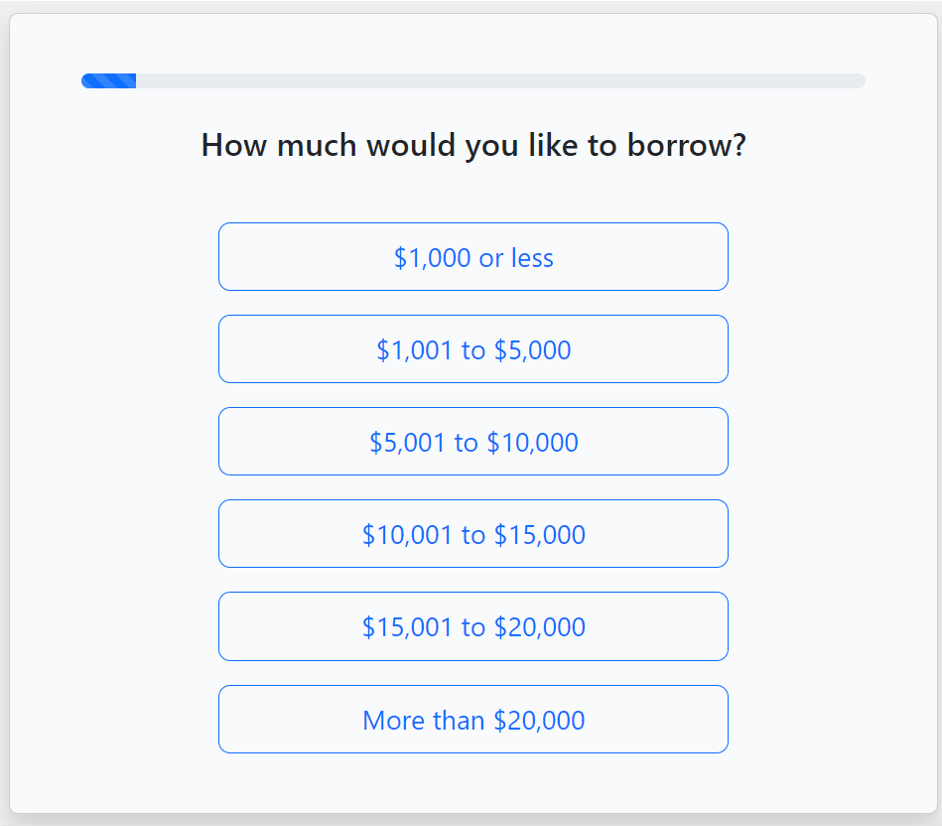Choose the range ending at $15,000
This screenshot has width=942, height=826.
[x=473, y=534]
